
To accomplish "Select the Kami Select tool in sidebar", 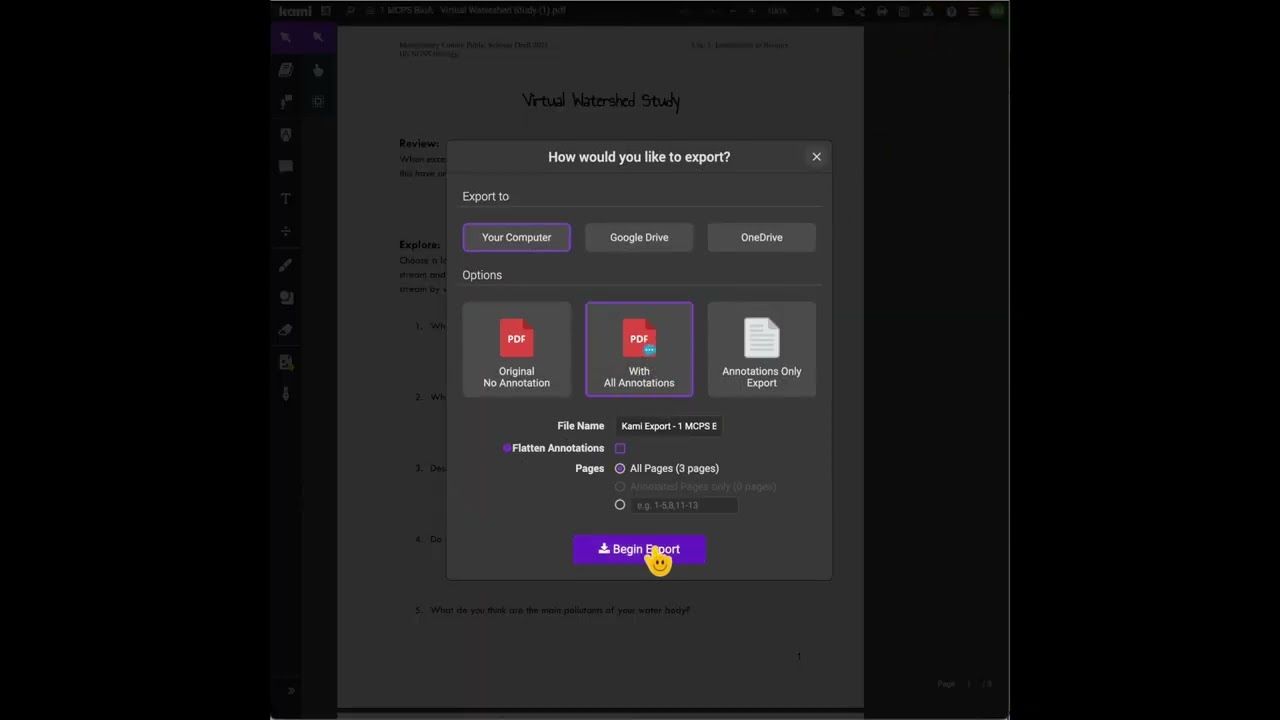I will [286, 37].
